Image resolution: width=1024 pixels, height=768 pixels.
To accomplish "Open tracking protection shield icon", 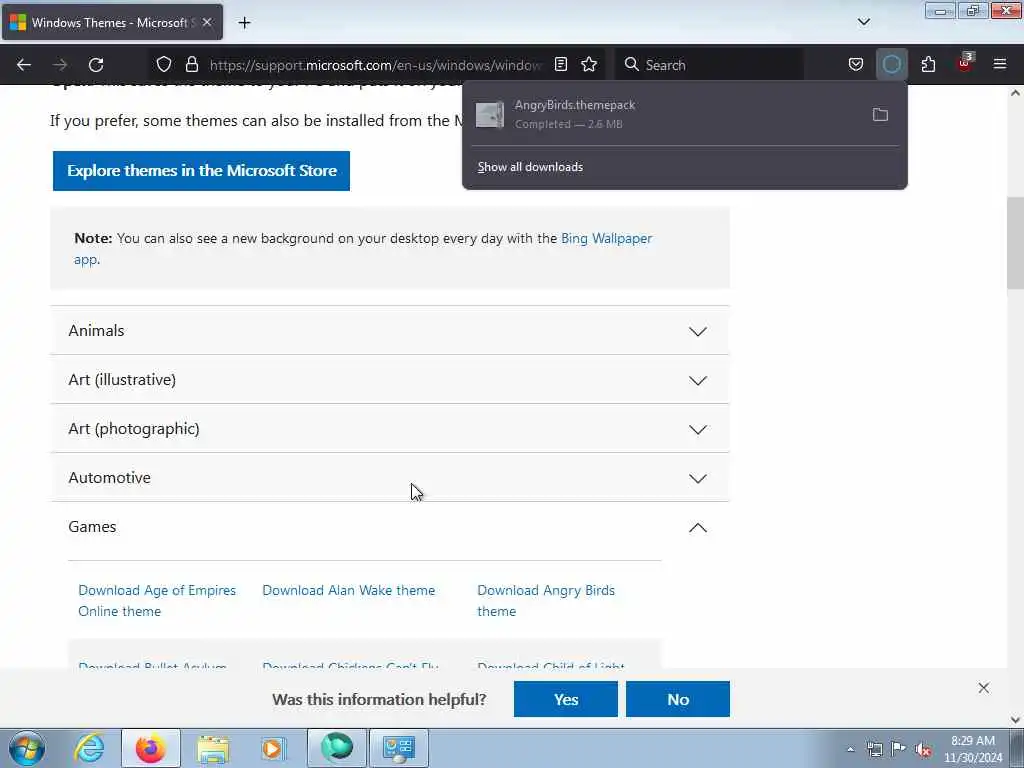I will (164, 65).
